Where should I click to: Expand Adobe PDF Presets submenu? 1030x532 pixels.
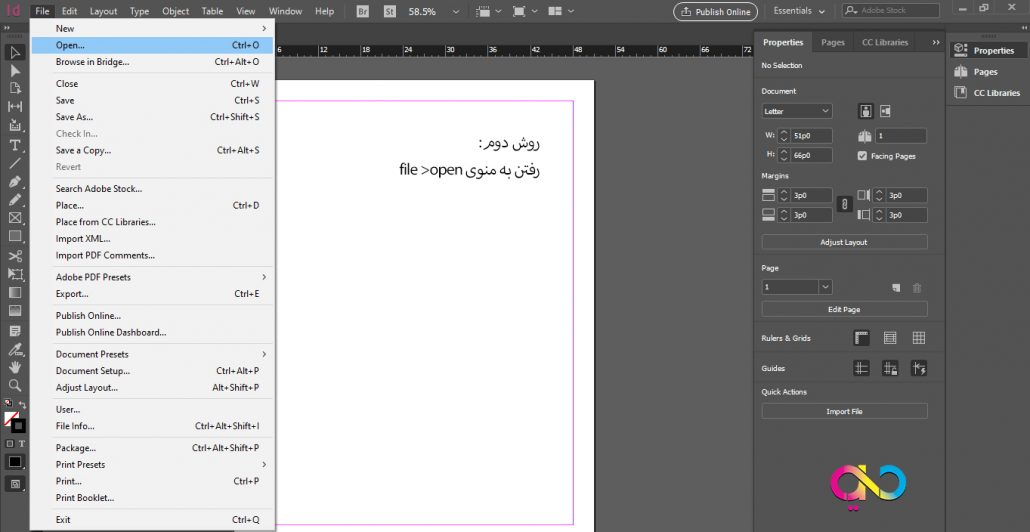tap(153, 277)
